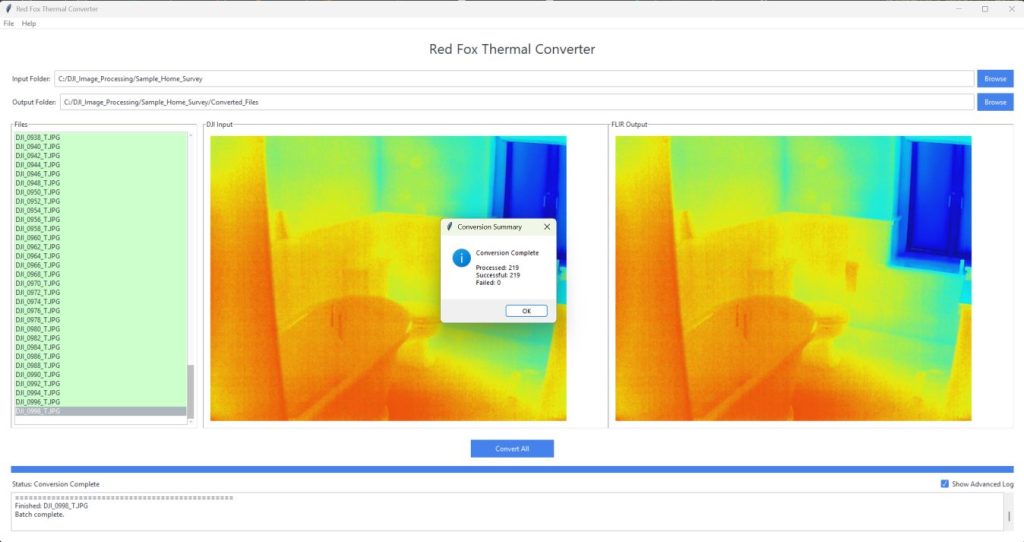Select file DJI_0958_T.JPG in list
1024x542 pixels.
point(100,229)
